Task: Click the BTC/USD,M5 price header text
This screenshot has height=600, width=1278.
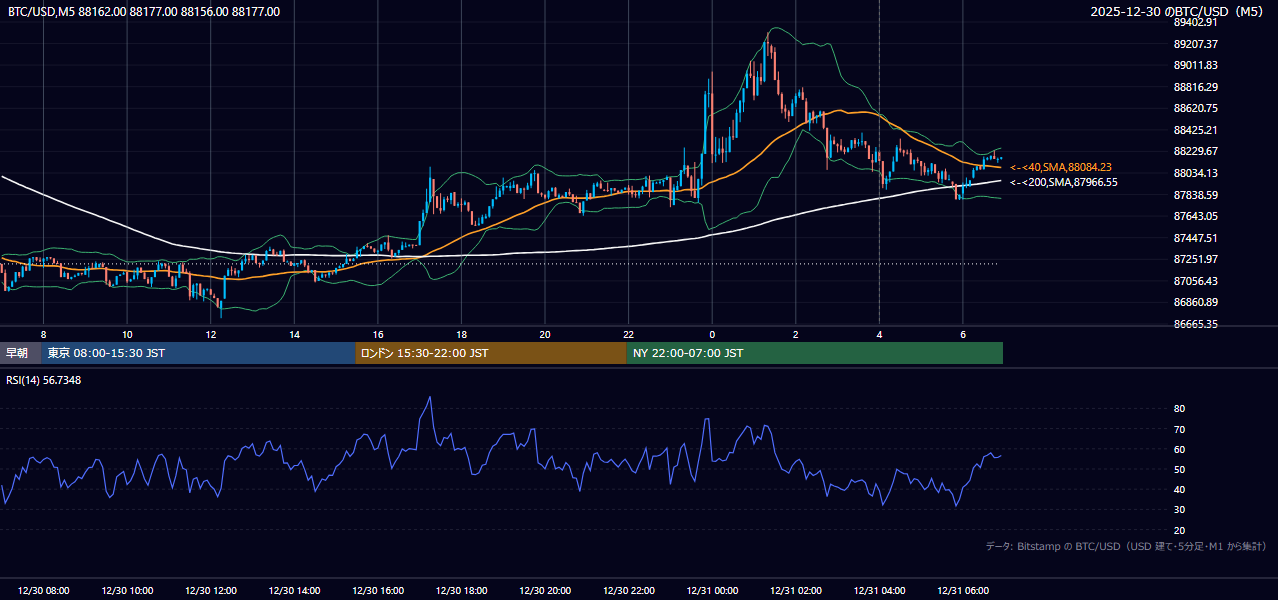Action: tap(144, 12)
